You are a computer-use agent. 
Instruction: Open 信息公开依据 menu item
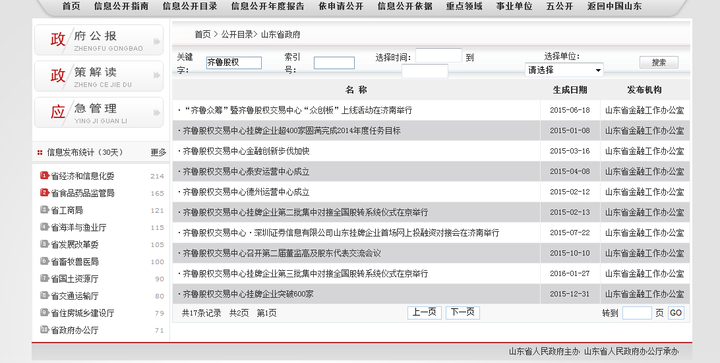tap(405, 6)
